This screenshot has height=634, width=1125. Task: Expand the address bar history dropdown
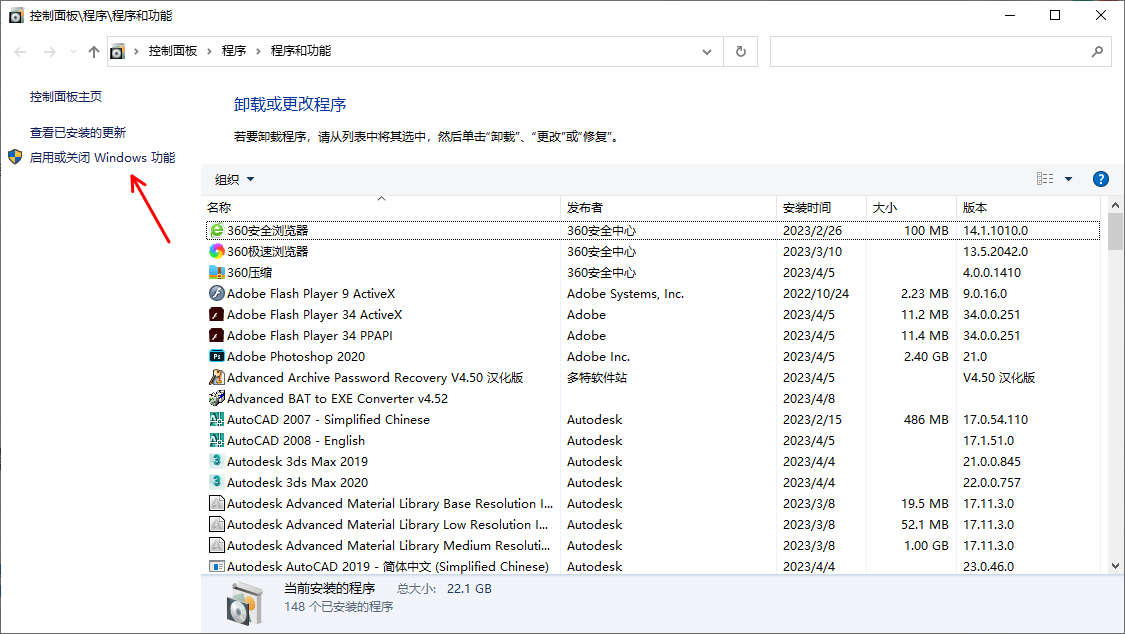708,51
